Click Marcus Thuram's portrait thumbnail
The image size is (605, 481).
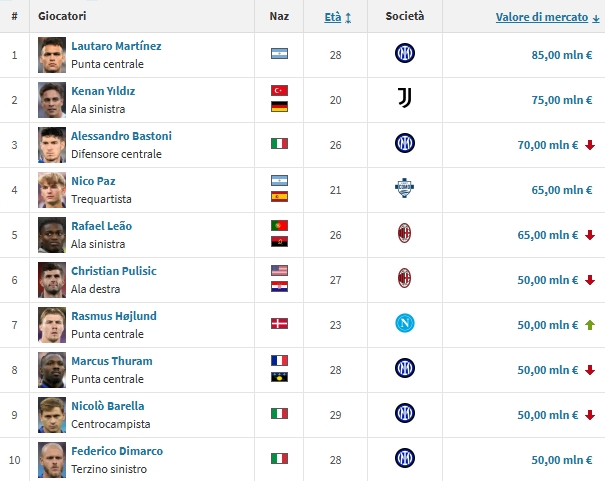52,369
